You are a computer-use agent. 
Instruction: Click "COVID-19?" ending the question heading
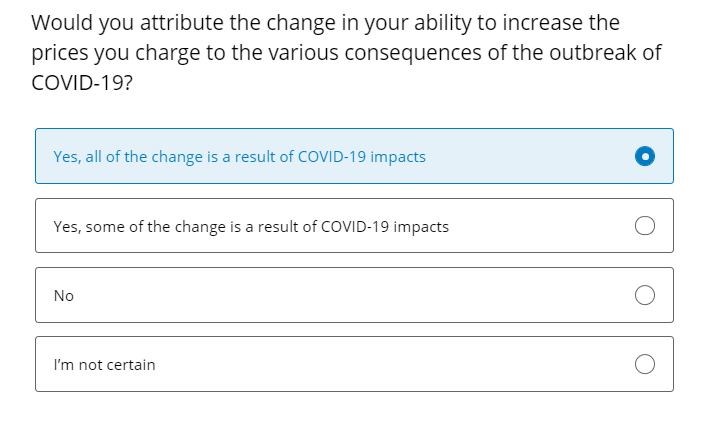(x=82, y=83)
